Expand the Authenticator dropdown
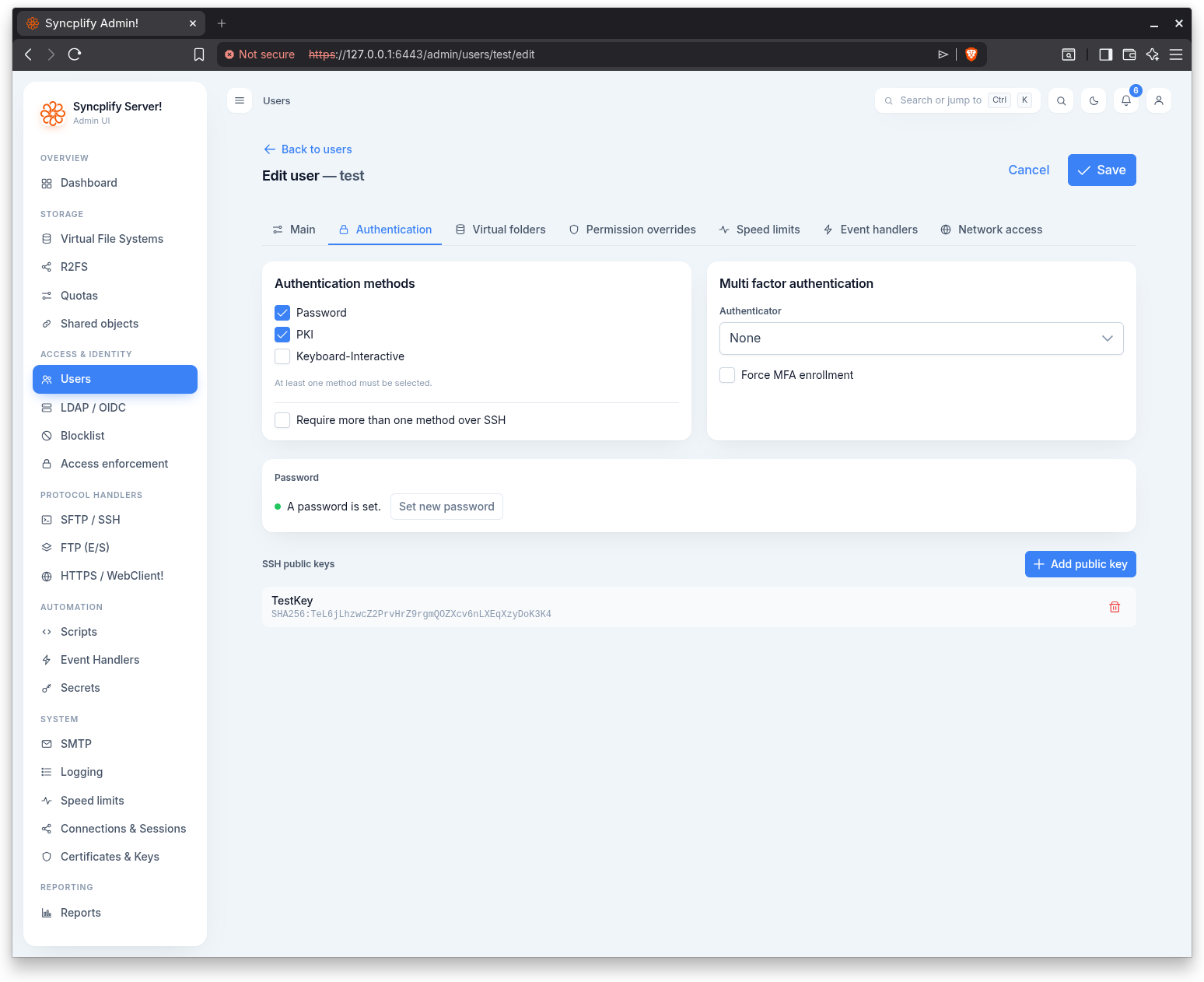The image size is (1204, 982). (922, 338)
